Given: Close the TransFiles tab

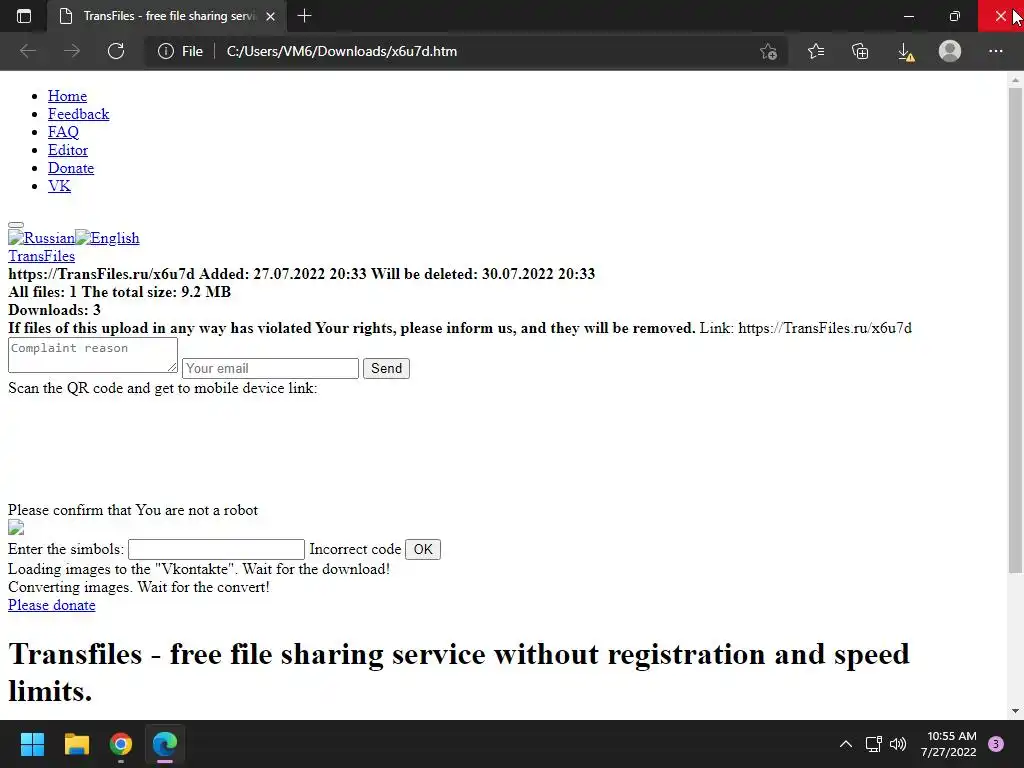Looking at the screenshot, I should [270, 16].
